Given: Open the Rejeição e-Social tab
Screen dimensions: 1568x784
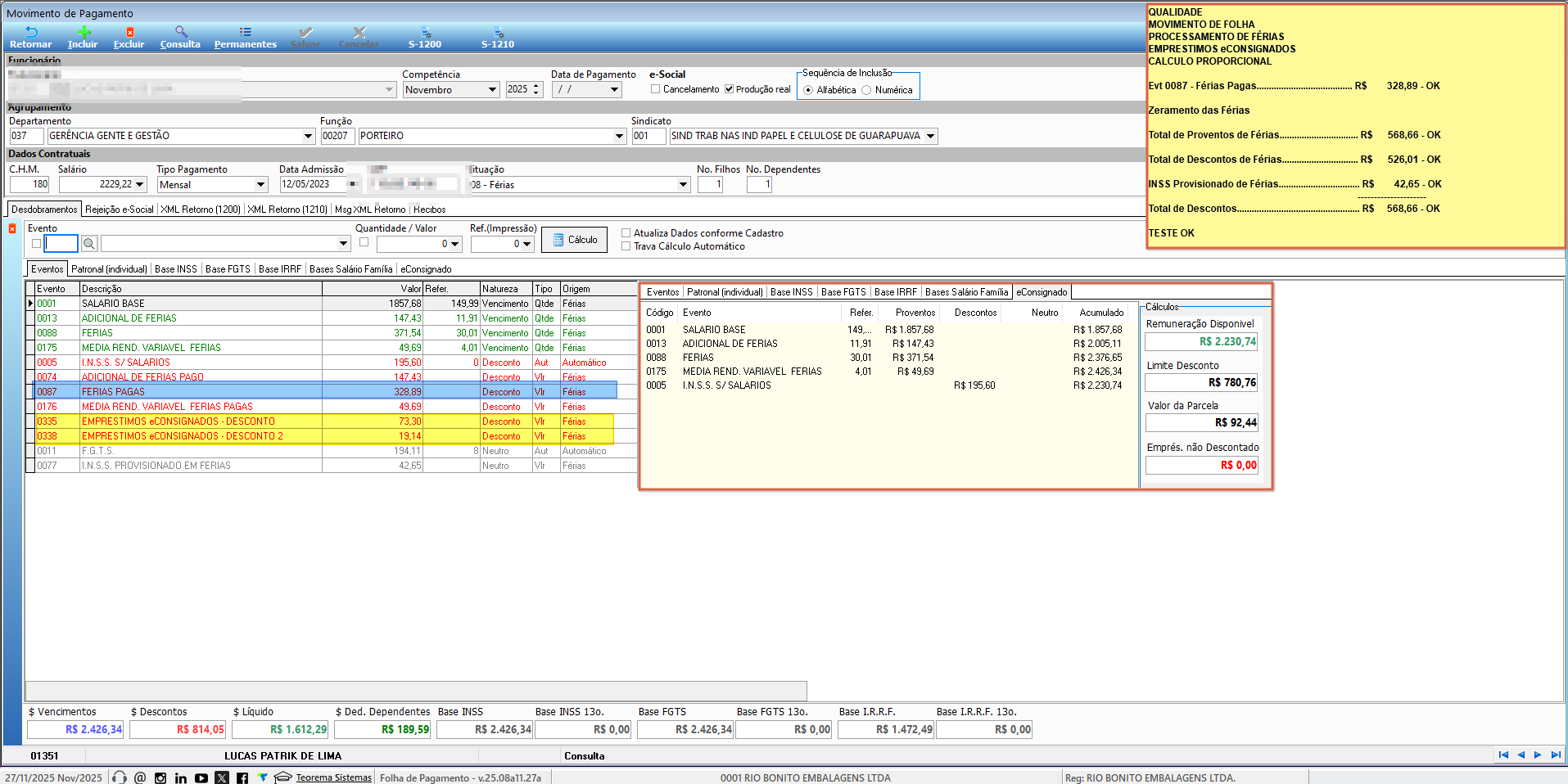Looking at the screenshot, I should (120, 210).
